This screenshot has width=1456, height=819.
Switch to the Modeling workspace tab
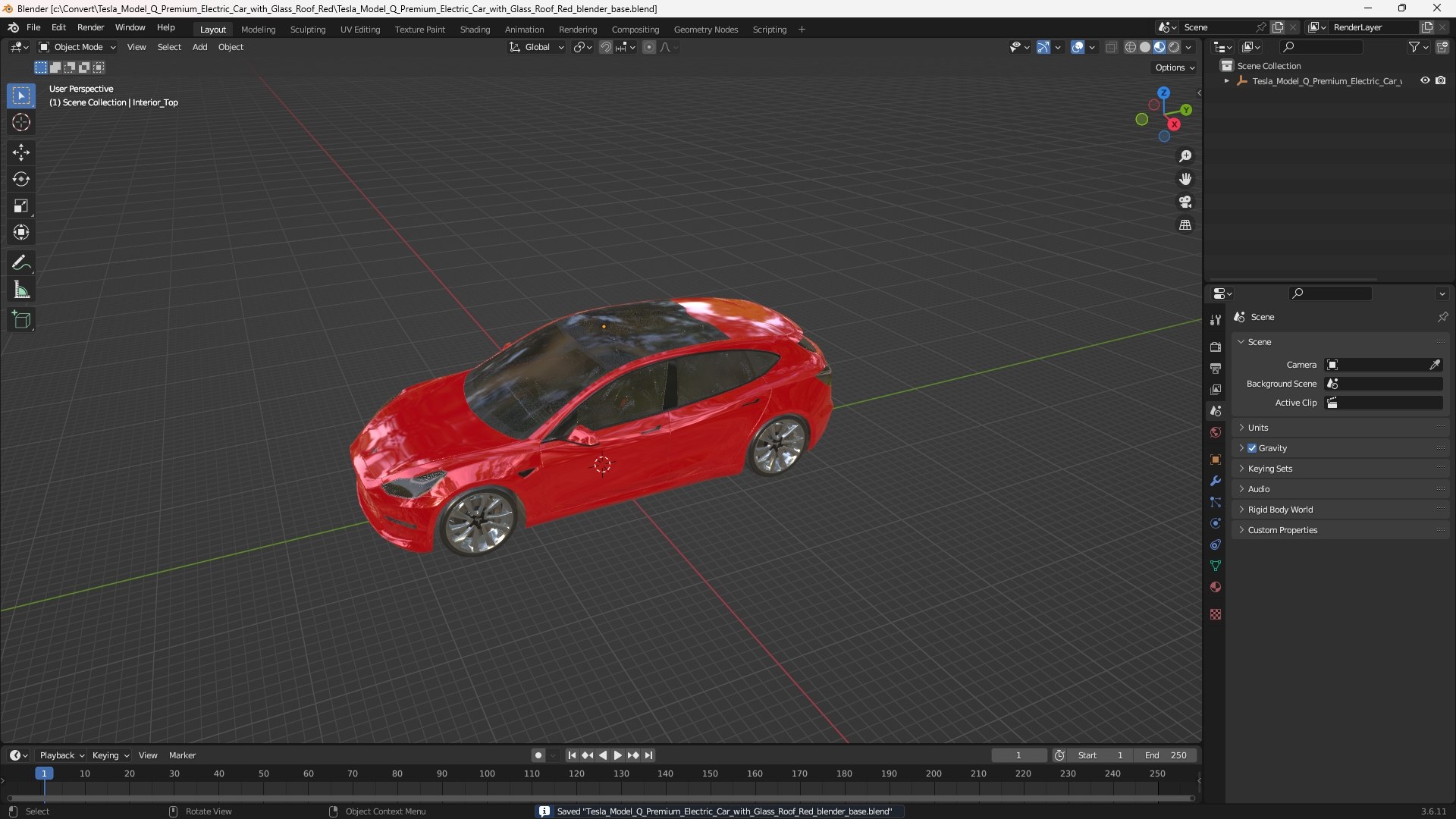point(258,30)
